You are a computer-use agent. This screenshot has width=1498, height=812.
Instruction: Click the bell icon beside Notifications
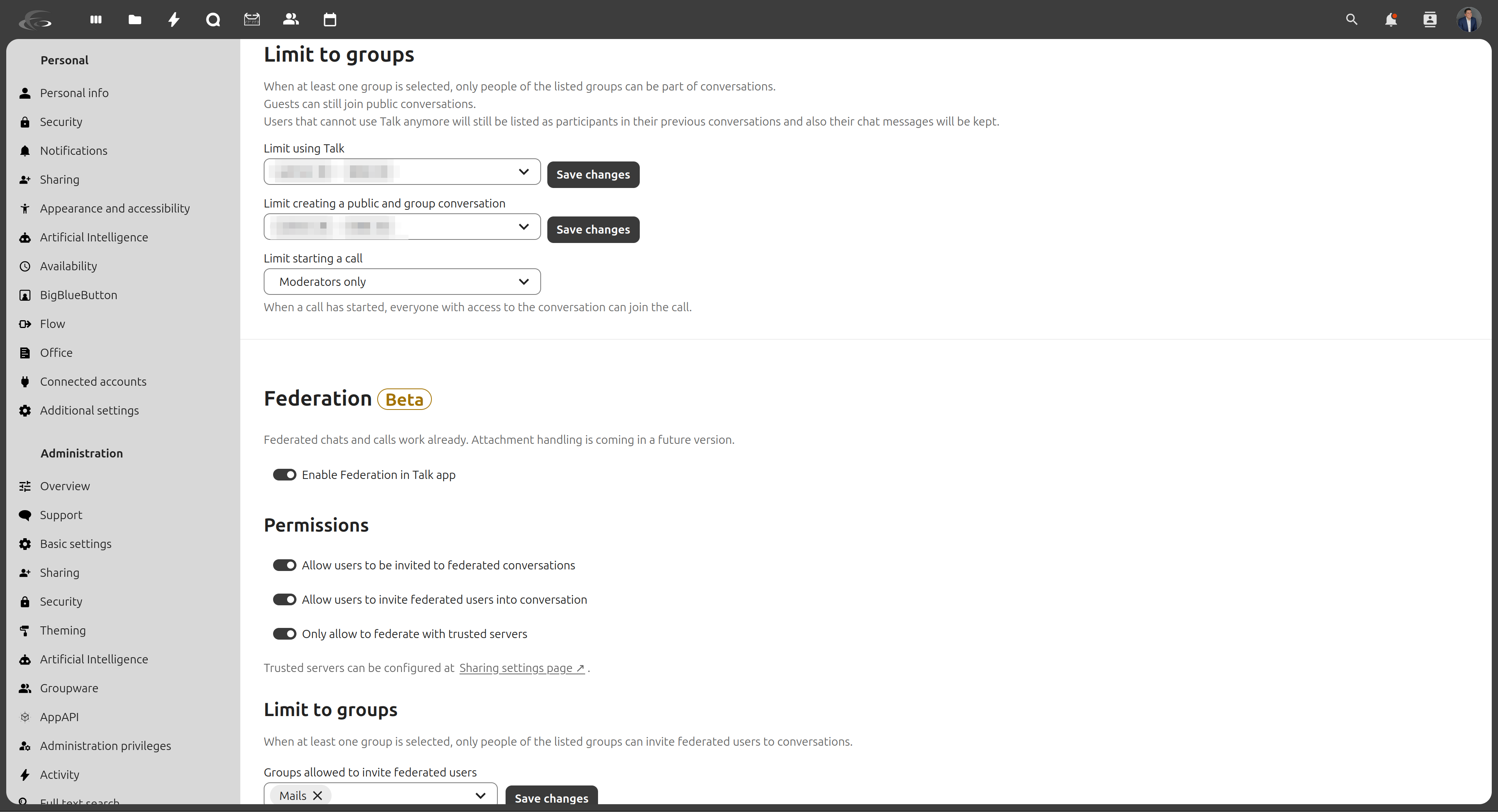click(25, 151)
